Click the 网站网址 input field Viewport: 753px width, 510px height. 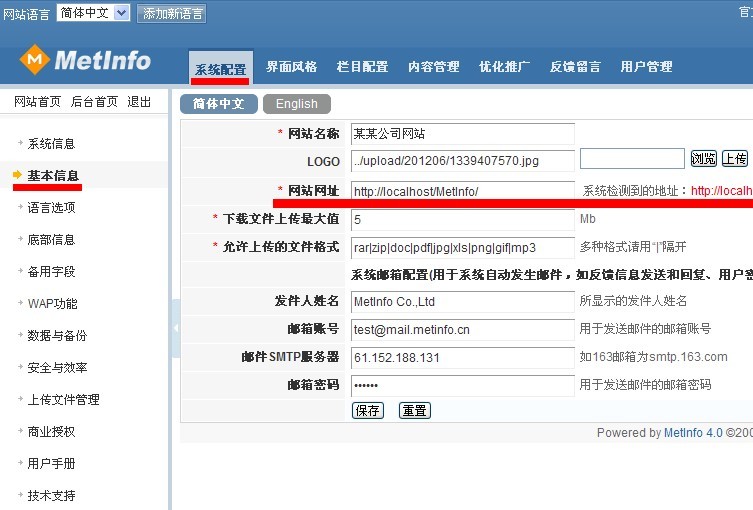(462, 191)
